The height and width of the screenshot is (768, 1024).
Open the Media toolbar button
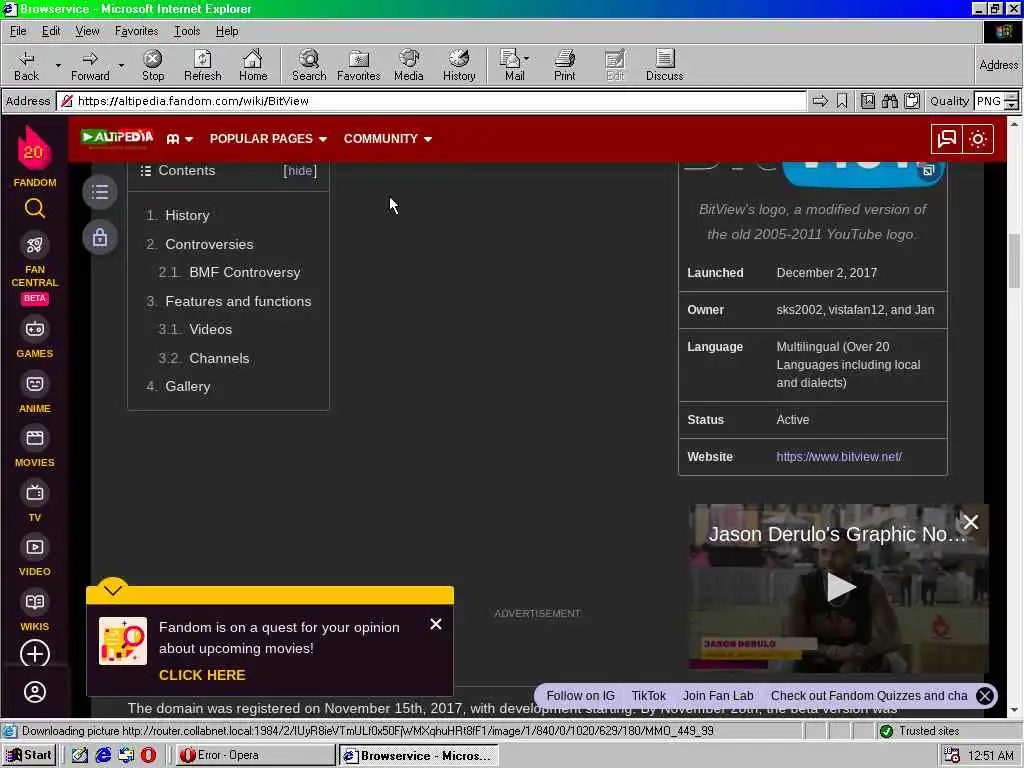coord(409,65)
